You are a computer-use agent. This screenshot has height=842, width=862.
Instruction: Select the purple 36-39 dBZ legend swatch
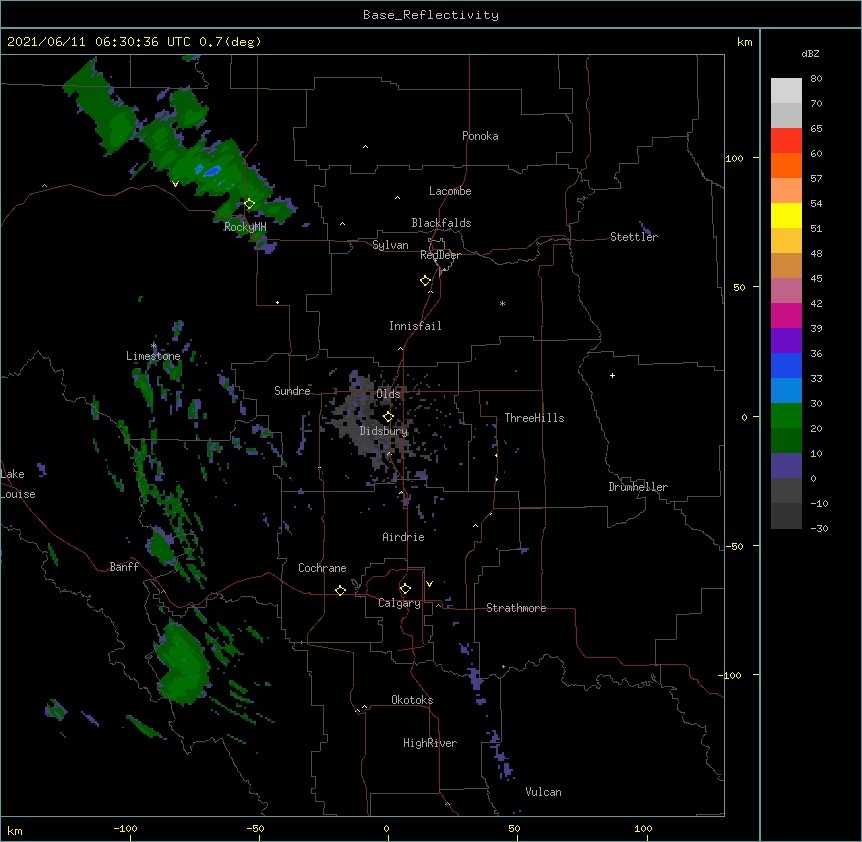[786, 341]
